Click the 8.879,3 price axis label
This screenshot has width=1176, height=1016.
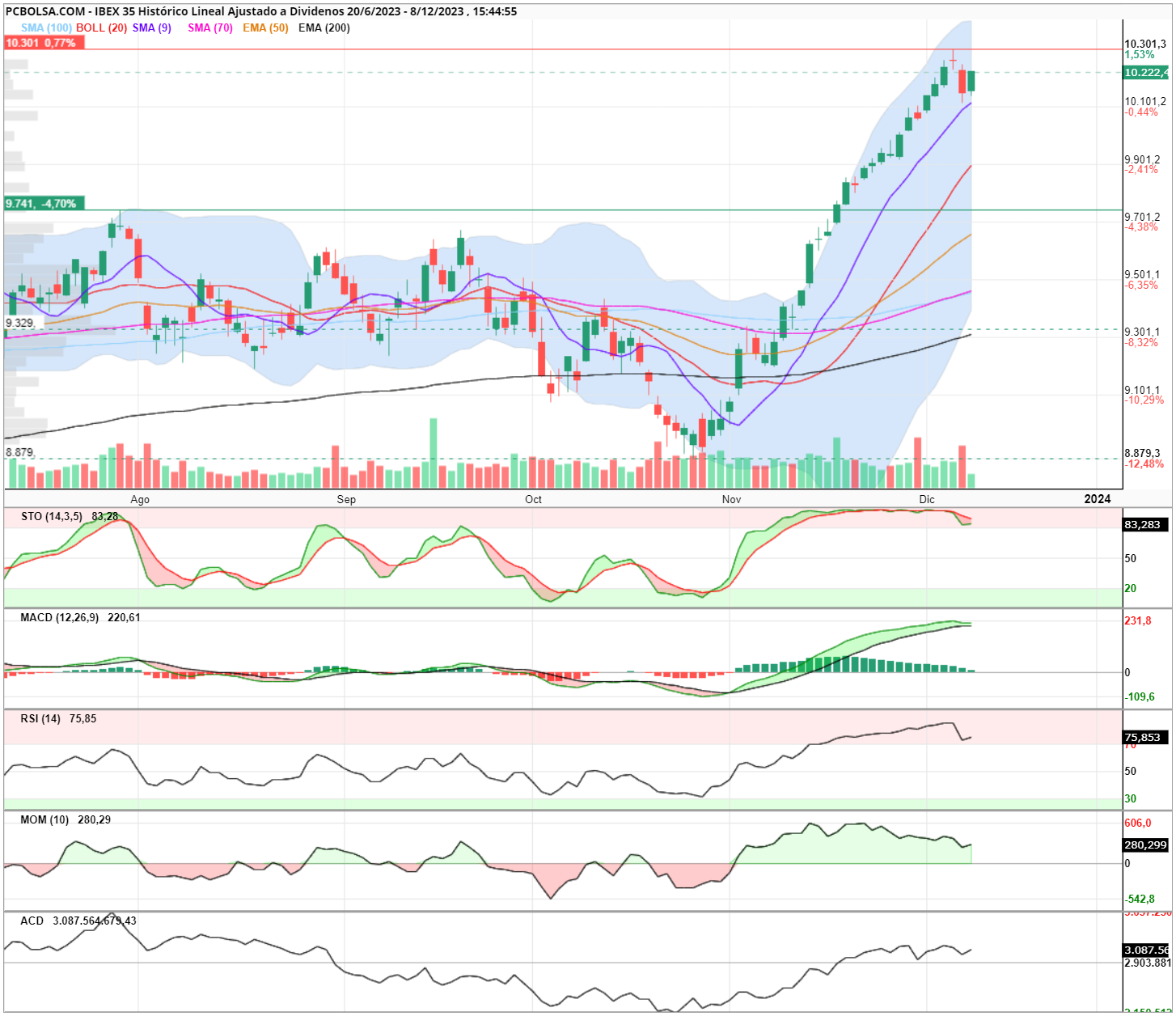pyautogui.click(x=1143, y=453)
